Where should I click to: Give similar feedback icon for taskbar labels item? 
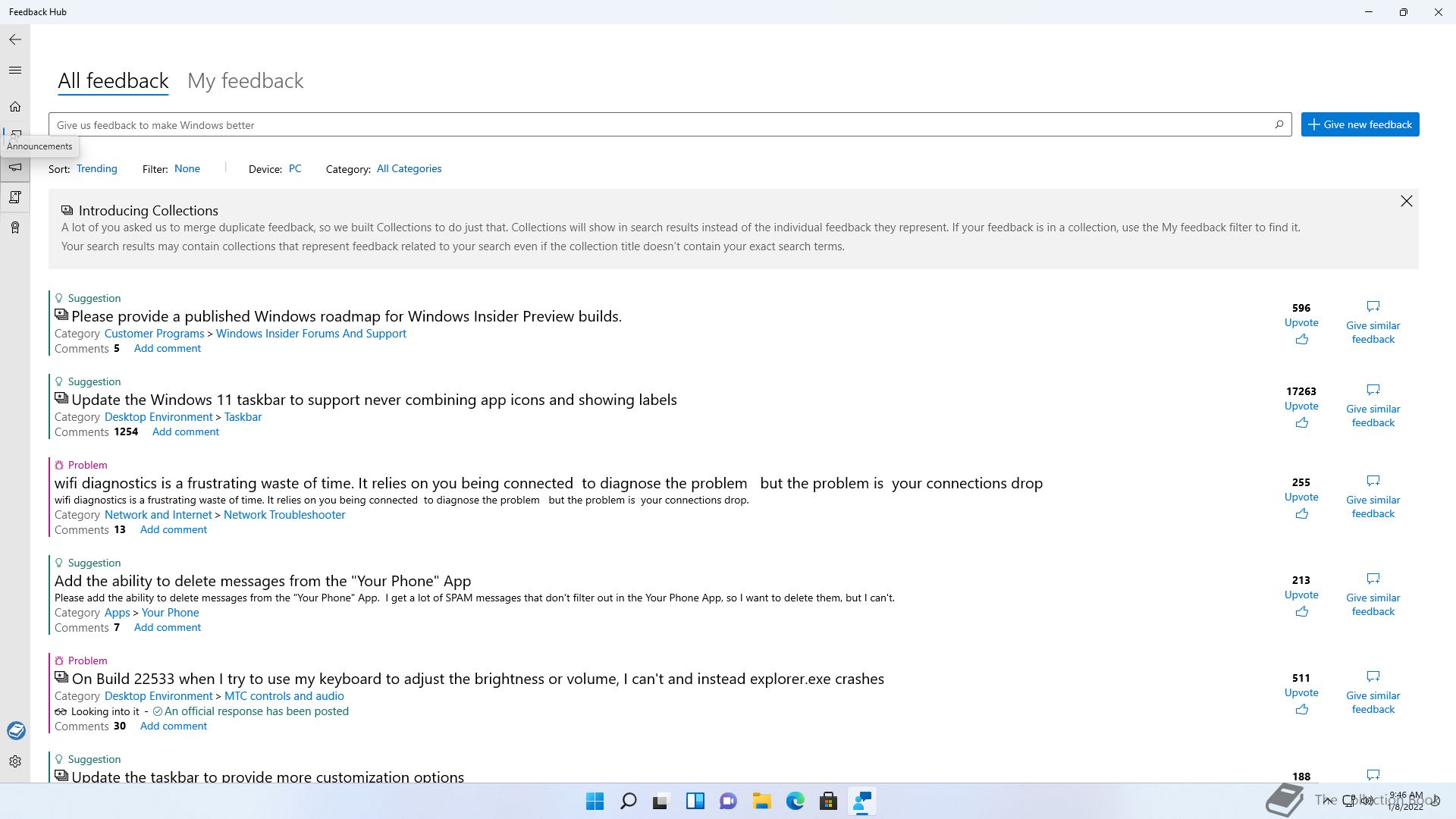click(x=1373, y=390)
